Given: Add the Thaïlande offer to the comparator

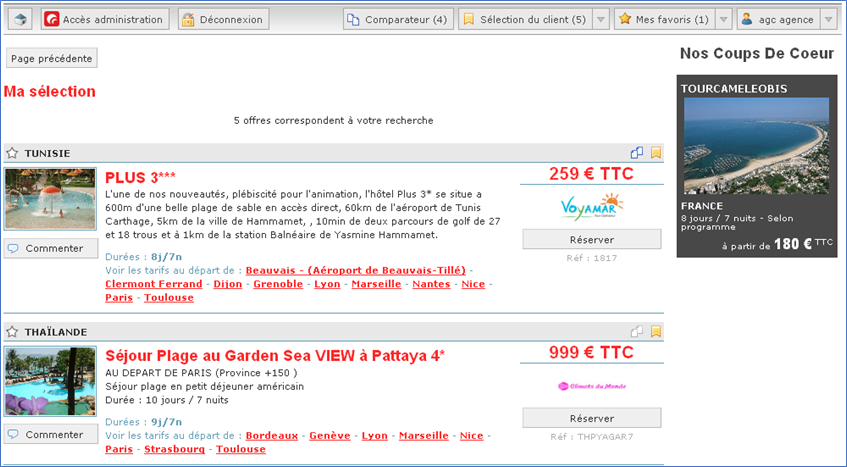Looking at the screenshot, I should click(x=637, y=331).
